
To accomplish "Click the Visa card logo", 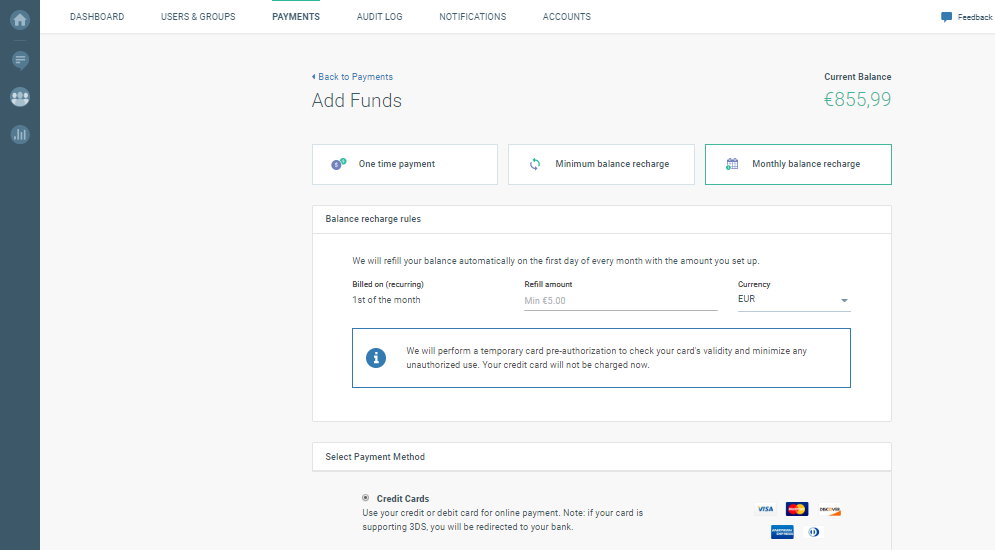I will click(x=765, y=509).
